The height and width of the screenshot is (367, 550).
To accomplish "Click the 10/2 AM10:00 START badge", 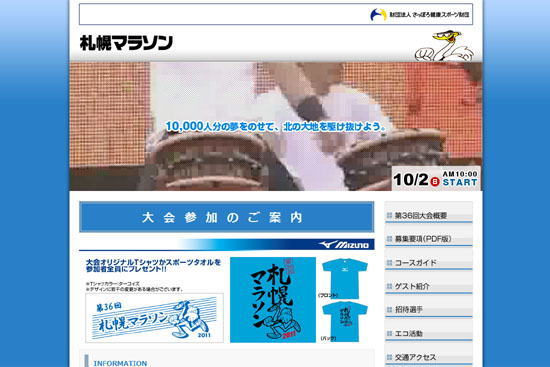I will coord(436,179).
